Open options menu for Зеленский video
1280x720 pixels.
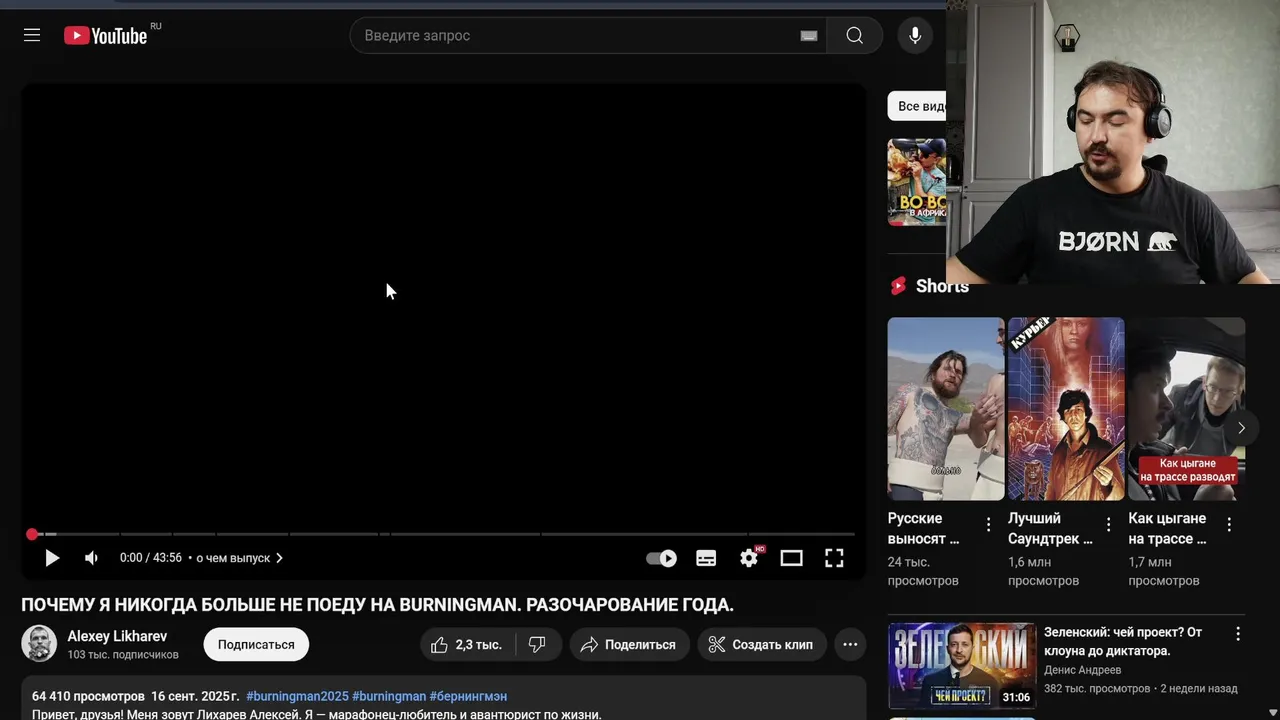(1238, 634)
